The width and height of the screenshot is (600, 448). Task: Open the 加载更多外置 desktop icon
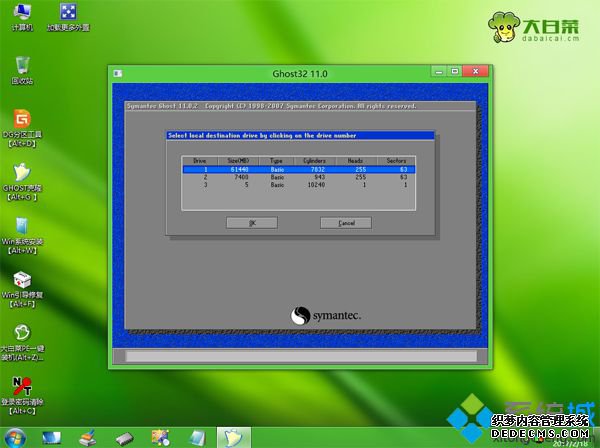tap(68, 17)
